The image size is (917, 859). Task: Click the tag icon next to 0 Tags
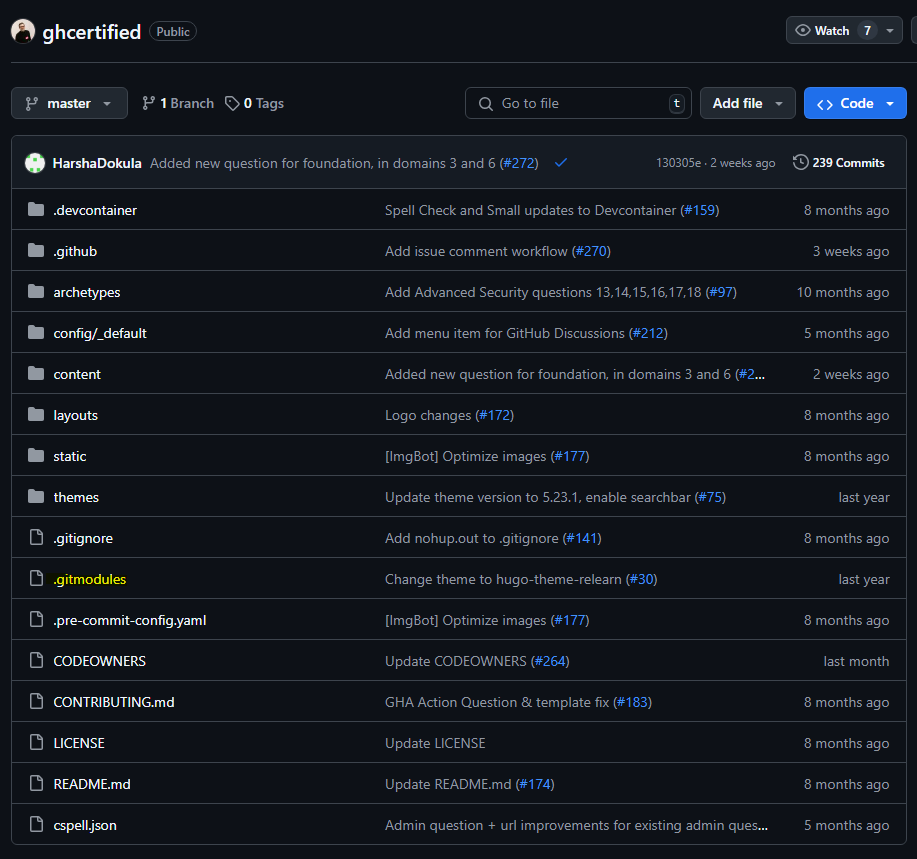[232, 104]
